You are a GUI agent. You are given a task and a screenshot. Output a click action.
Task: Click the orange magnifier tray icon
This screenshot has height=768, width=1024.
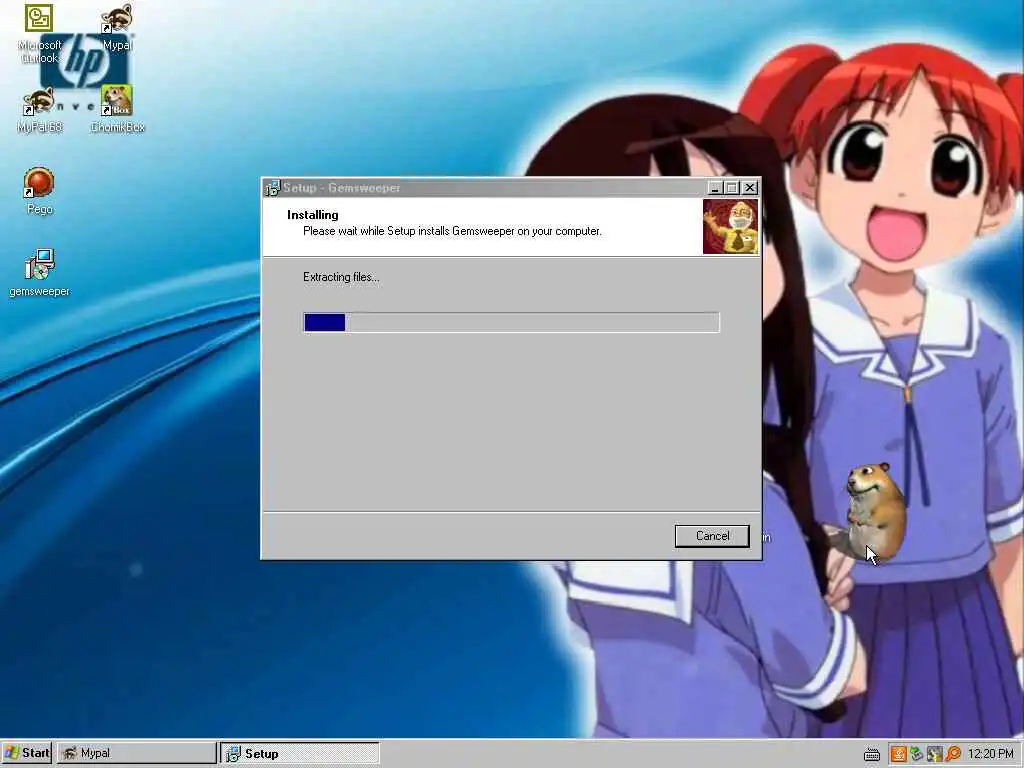tap(953, 754)
